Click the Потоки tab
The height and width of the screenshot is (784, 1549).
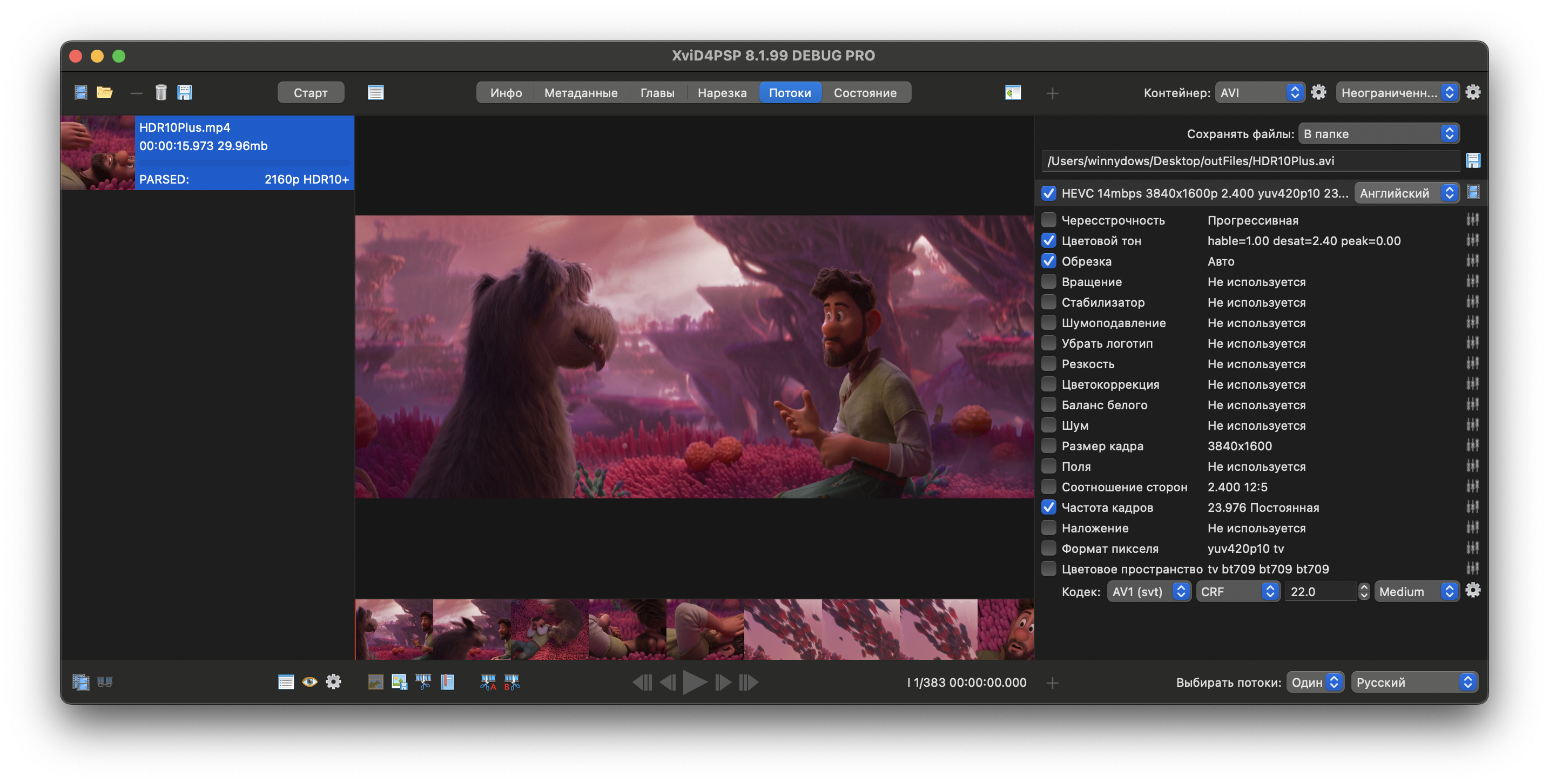pyautogui.click(x=791, y=92)
